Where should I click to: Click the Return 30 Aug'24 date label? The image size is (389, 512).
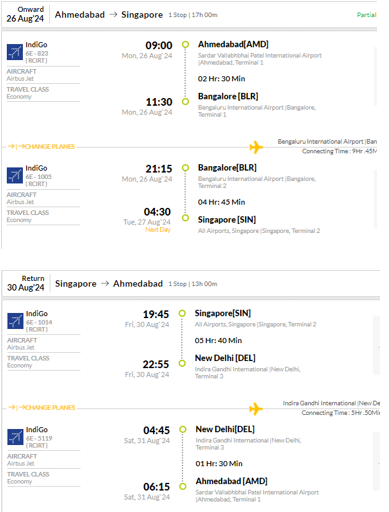26,283
